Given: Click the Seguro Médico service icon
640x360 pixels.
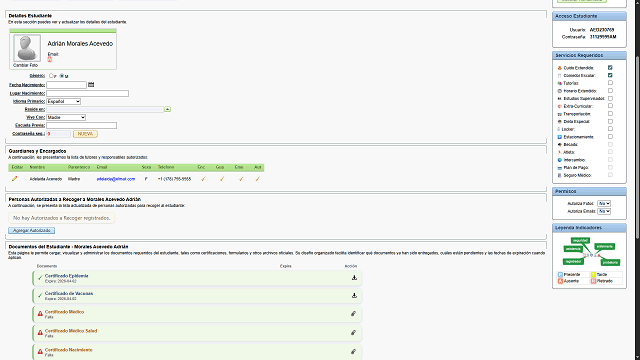Looking at the screenshot, I should click(x=560, y=176).
